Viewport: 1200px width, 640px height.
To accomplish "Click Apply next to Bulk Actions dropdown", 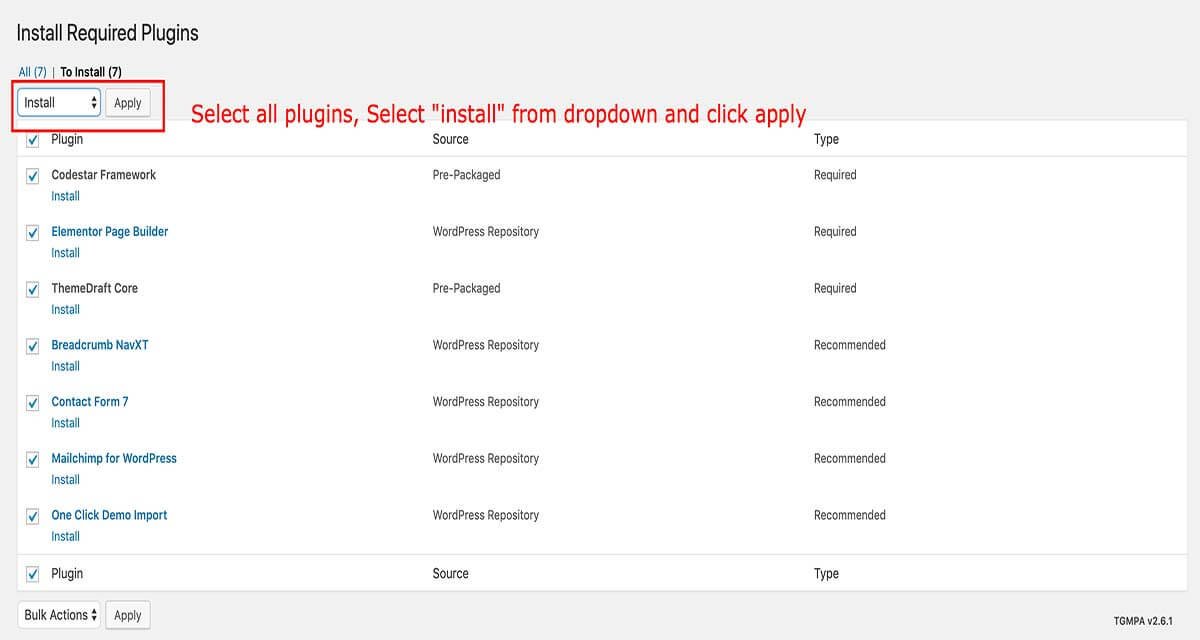I will tap(128, 615).
